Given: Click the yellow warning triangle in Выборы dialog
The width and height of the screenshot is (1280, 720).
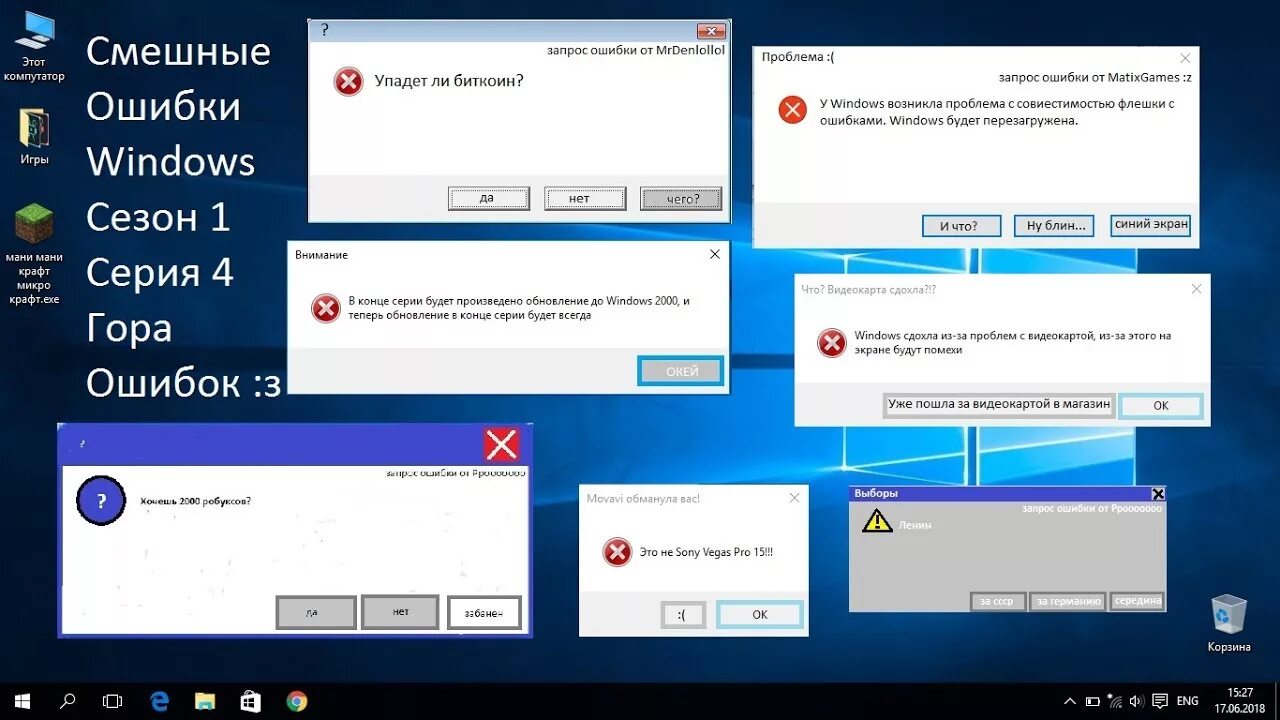Looking at the screenshot, I should [x=877, y=520].
